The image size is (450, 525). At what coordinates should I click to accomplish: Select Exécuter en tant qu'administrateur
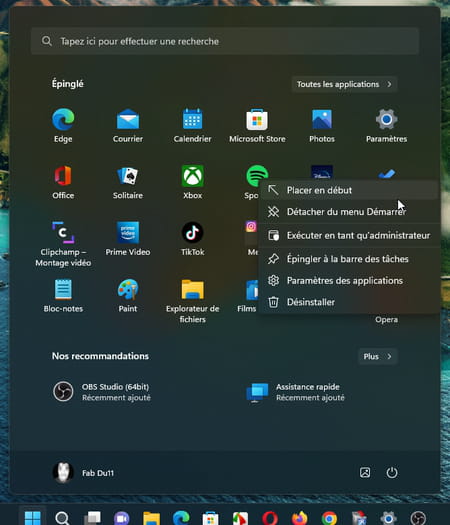[x=349, y=235]
